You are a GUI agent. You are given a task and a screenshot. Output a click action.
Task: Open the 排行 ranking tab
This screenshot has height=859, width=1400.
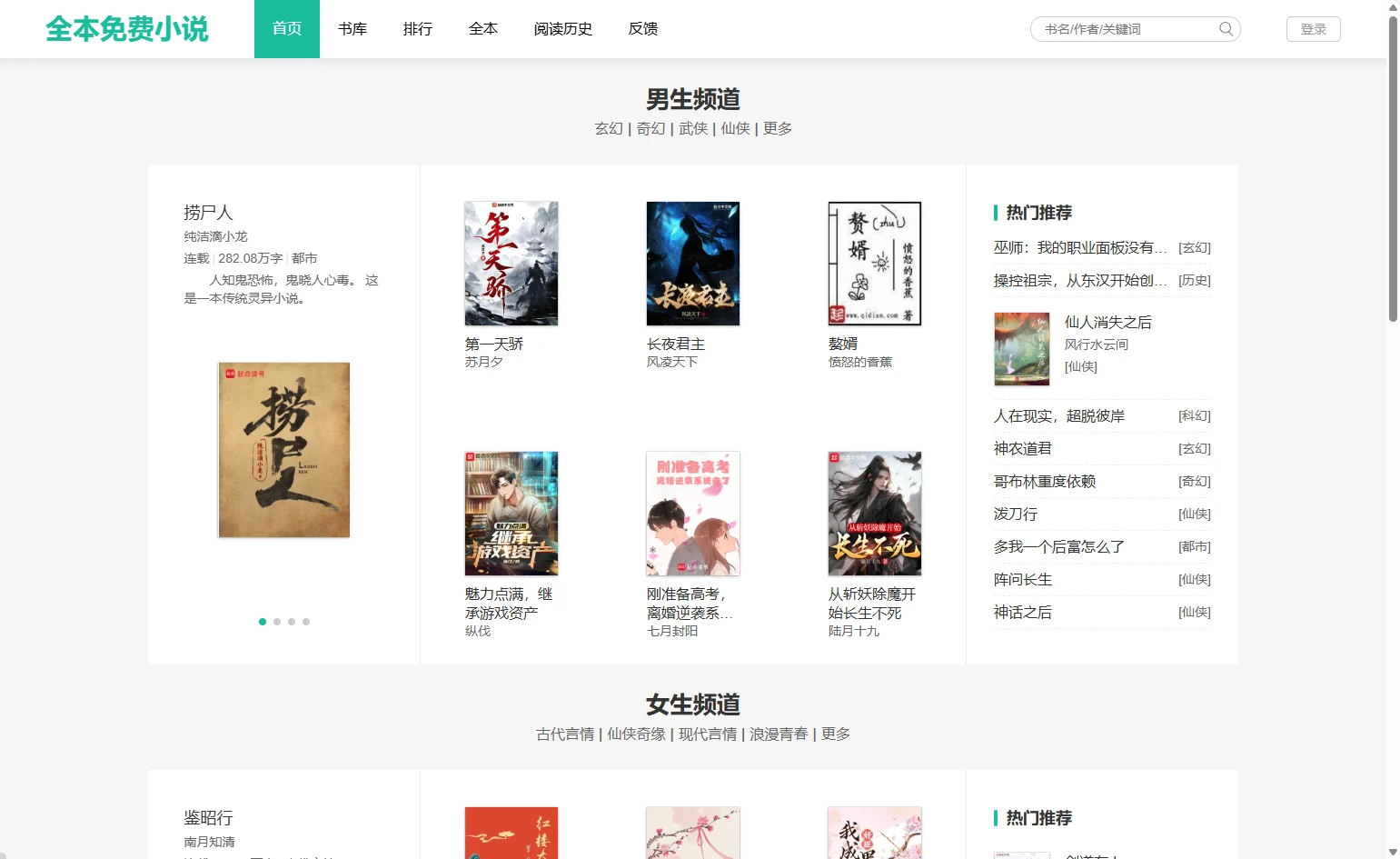[418, 29]
